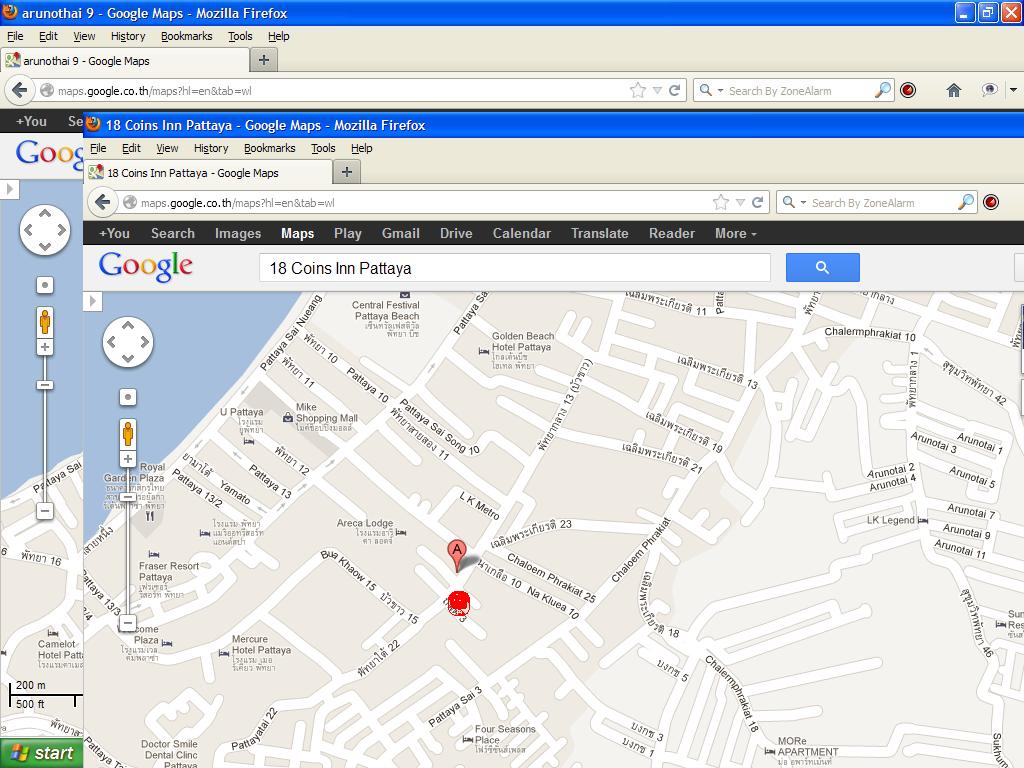Select the 18 Coins Inn Pattaya tab
The width and height of the screenshot is (1024, 768).
208,172
